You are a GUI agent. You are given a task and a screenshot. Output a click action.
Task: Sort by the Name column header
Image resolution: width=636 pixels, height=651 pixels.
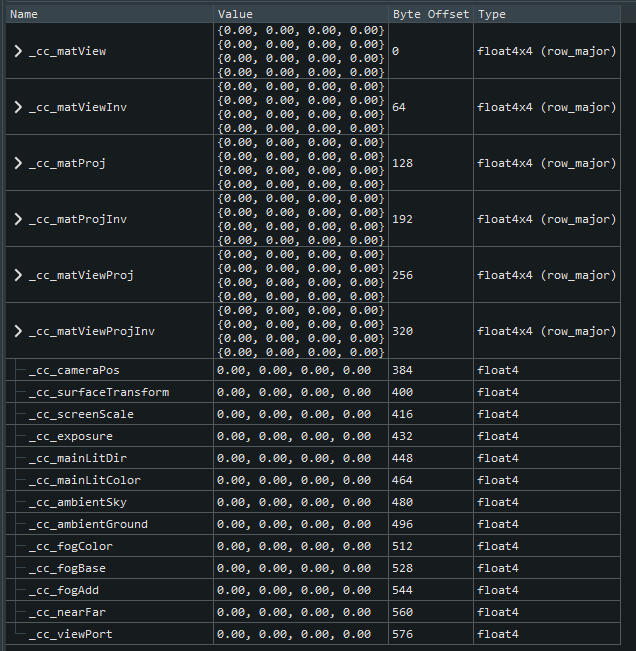point(110,14)
